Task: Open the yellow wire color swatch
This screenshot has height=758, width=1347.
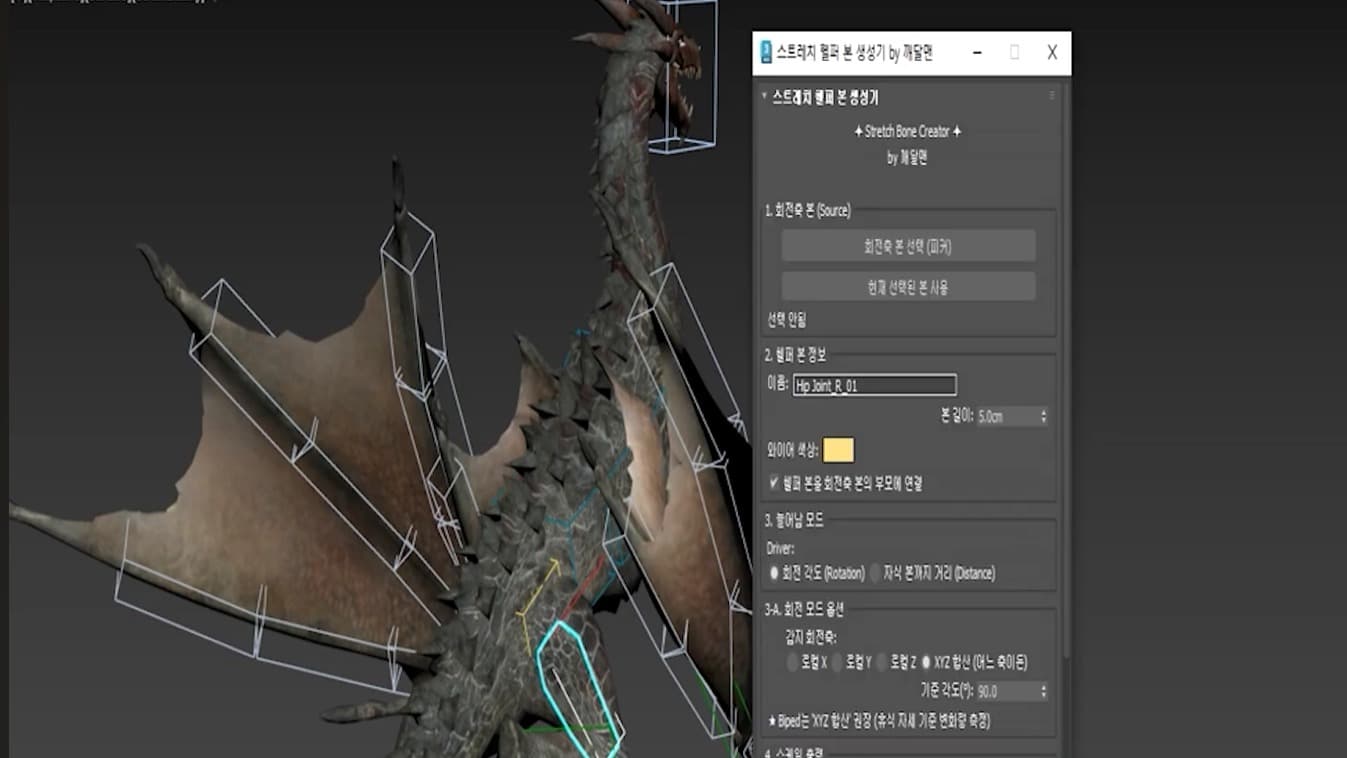Action: [x=838, y=451]
